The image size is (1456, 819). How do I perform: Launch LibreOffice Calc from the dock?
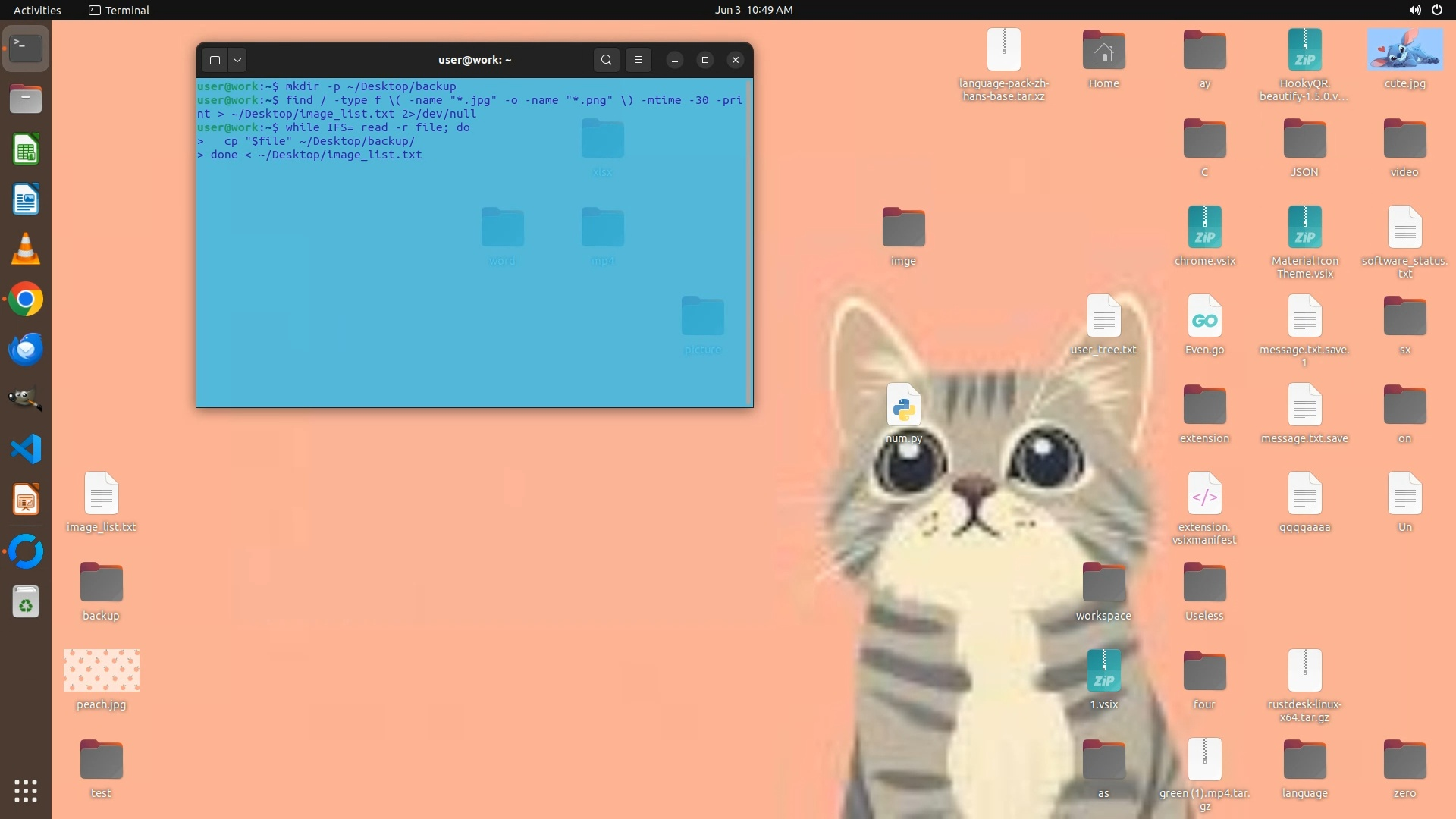tap(26, 149)
